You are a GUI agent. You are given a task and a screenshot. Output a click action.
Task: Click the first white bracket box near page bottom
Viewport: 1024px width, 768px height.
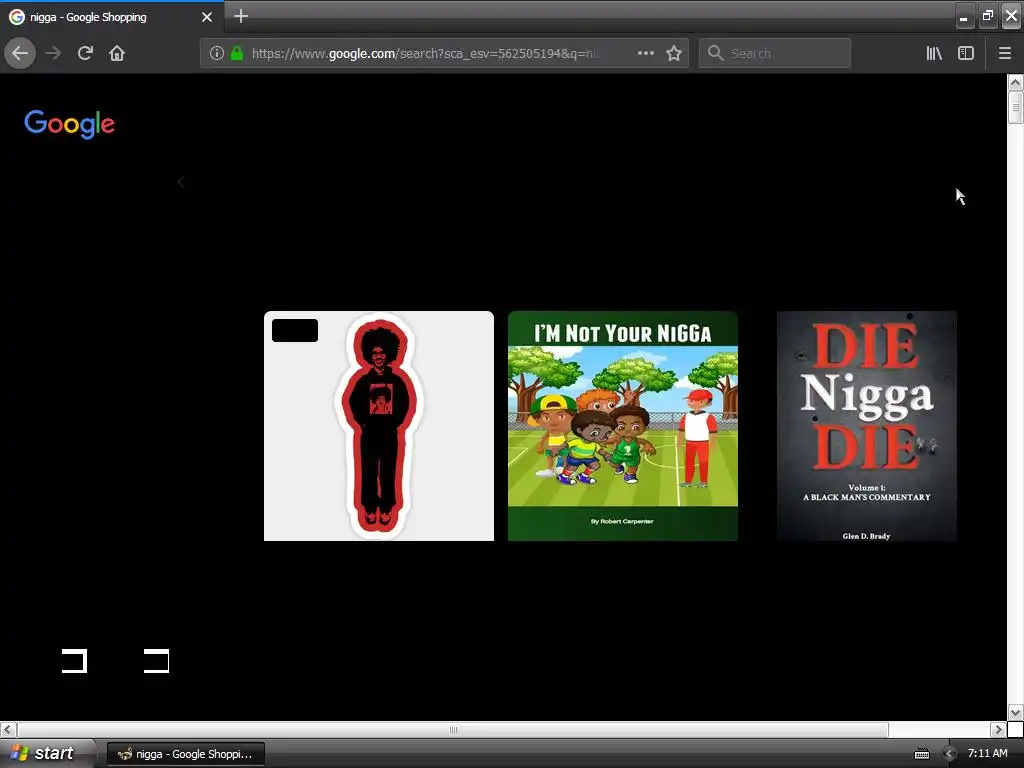pyautogui.click(x=74, y=661)
